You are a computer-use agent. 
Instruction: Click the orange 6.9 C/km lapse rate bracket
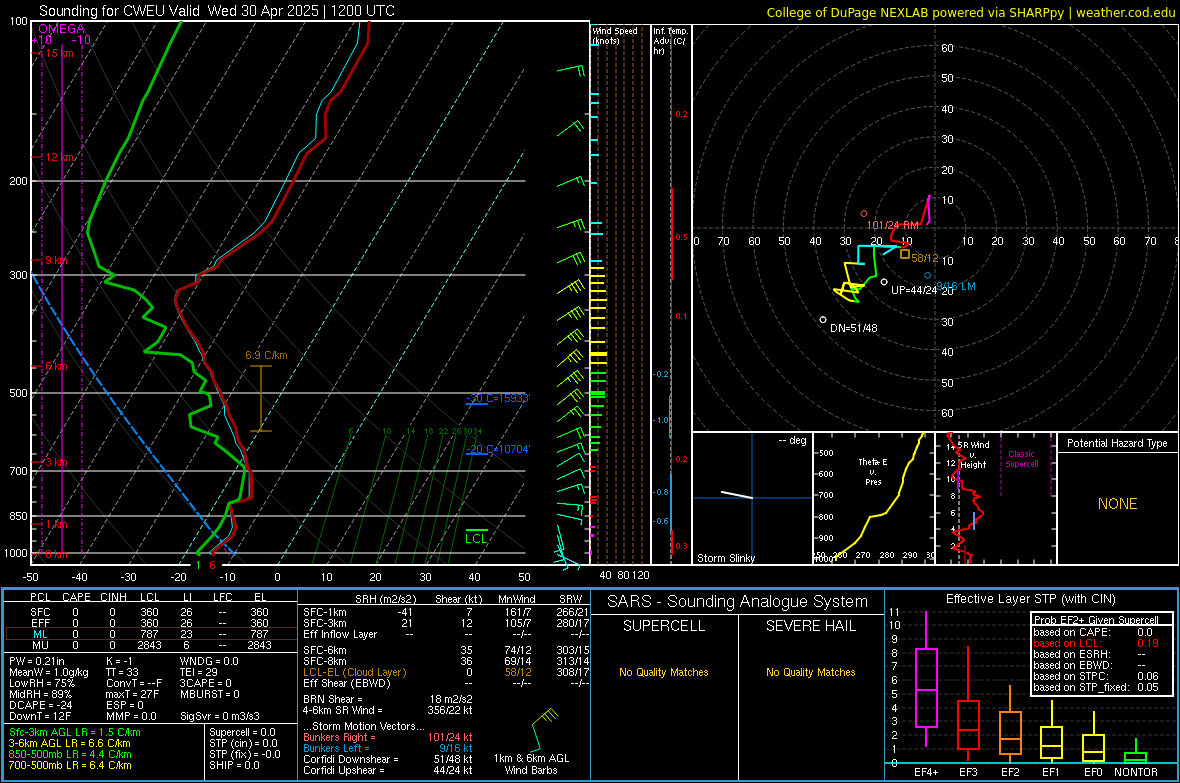coord(260,398)
